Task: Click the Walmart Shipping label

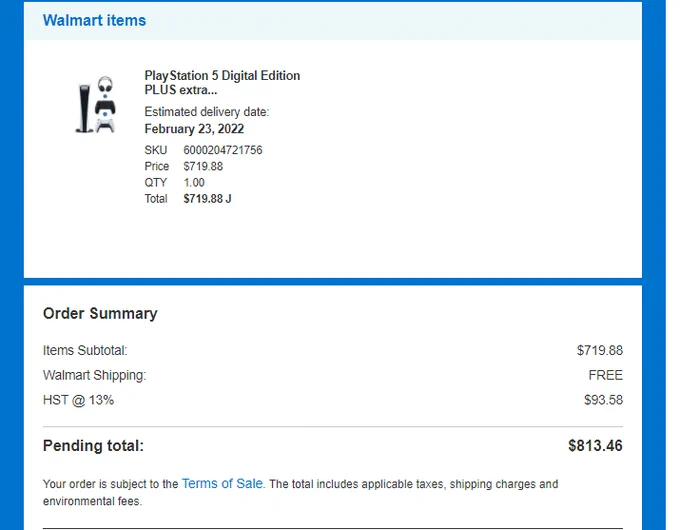Action: pyautogui.click(x=95, y=375)
